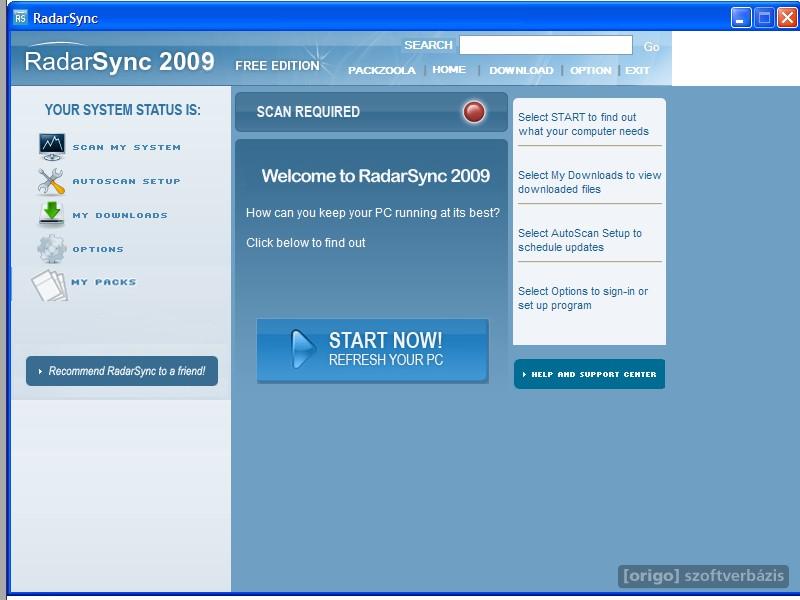Go to the Home menu item
This screenshot has height=600, width=800.
coord(449,69)
